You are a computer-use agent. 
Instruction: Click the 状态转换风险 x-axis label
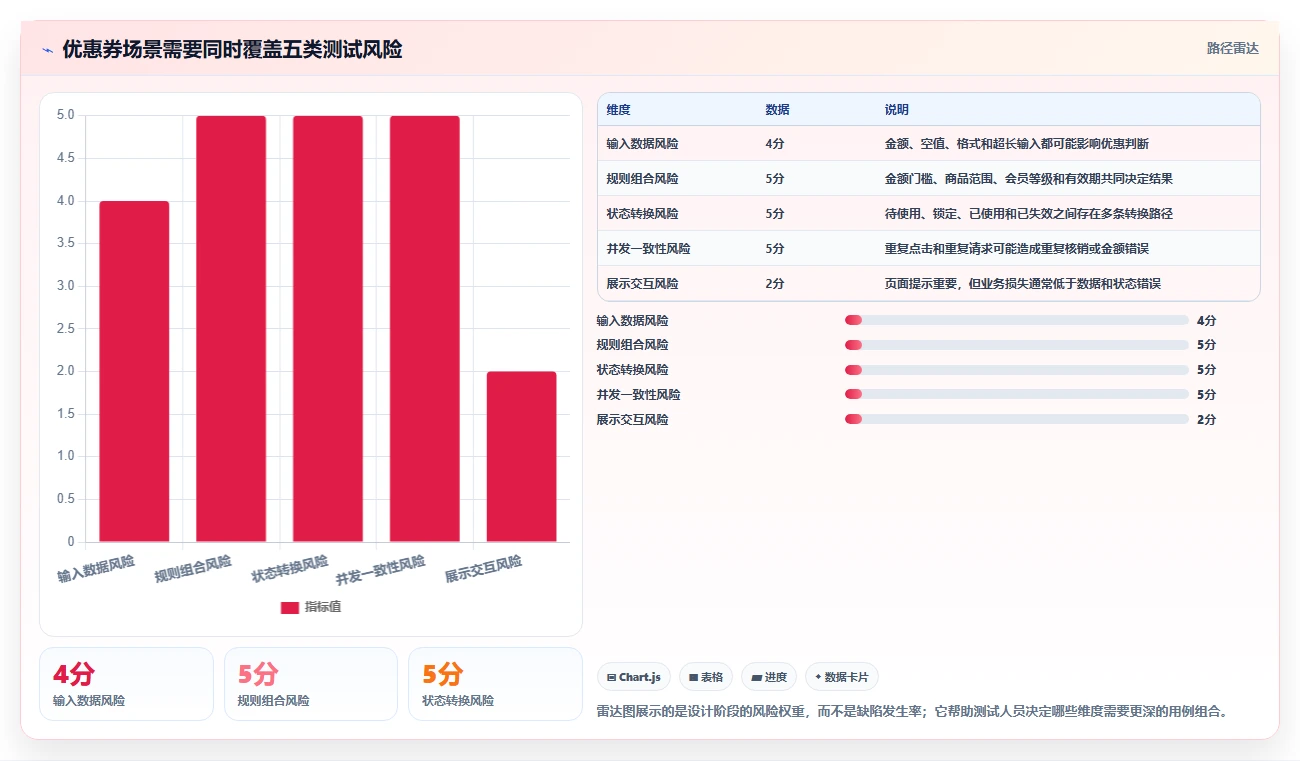(x=290, y=570)
